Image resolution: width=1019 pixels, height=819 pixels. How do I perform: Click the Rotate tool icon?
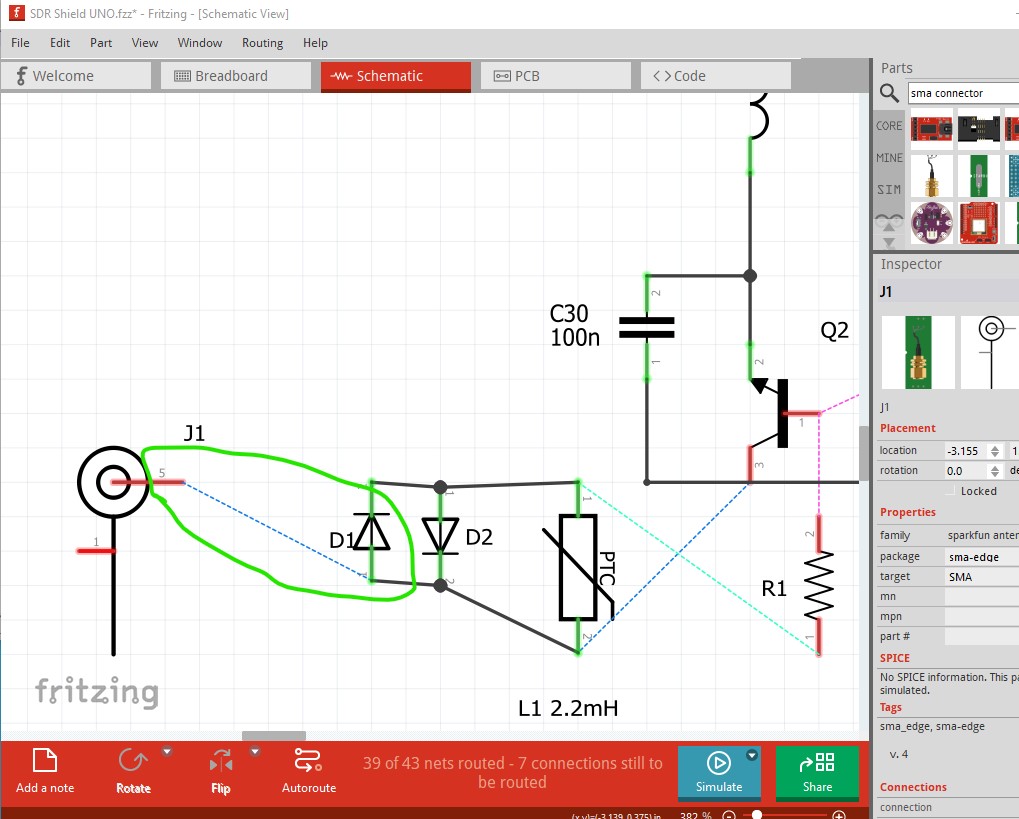pos(133,760)
